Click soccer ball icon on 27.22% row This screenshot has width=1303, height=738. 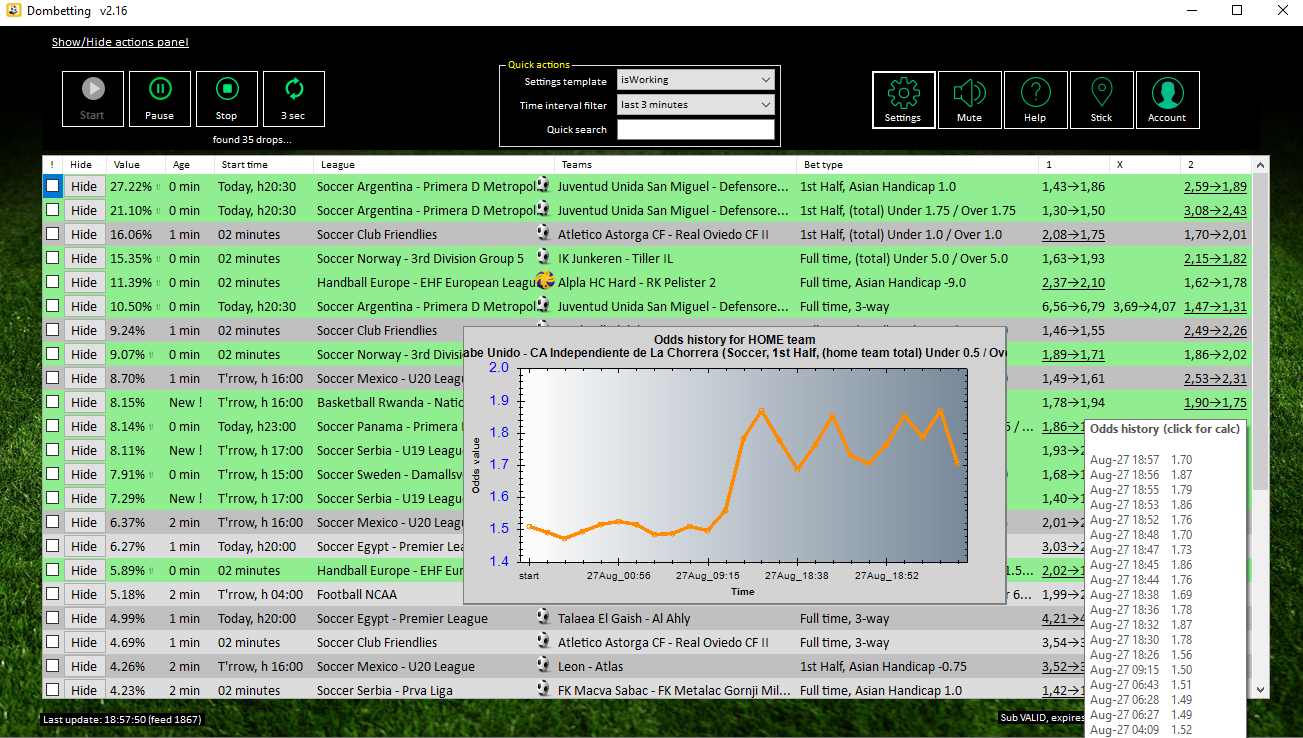(x=543, y=185)
